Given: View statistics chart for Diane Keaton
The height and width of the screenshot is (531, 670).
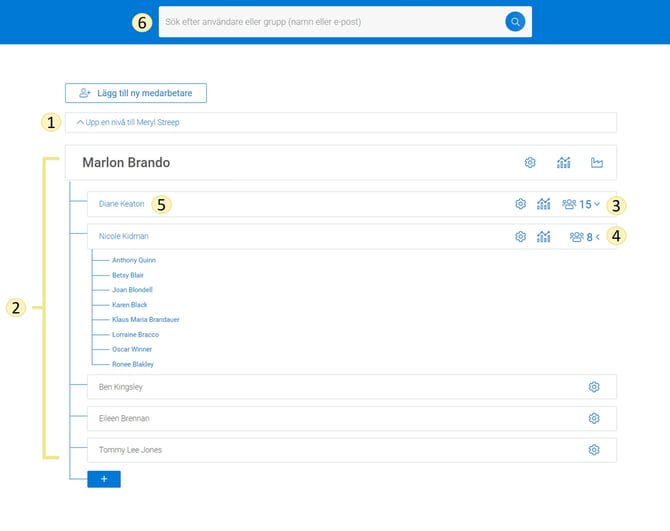Looking at the screenshot, I should [x=544, y=204].
